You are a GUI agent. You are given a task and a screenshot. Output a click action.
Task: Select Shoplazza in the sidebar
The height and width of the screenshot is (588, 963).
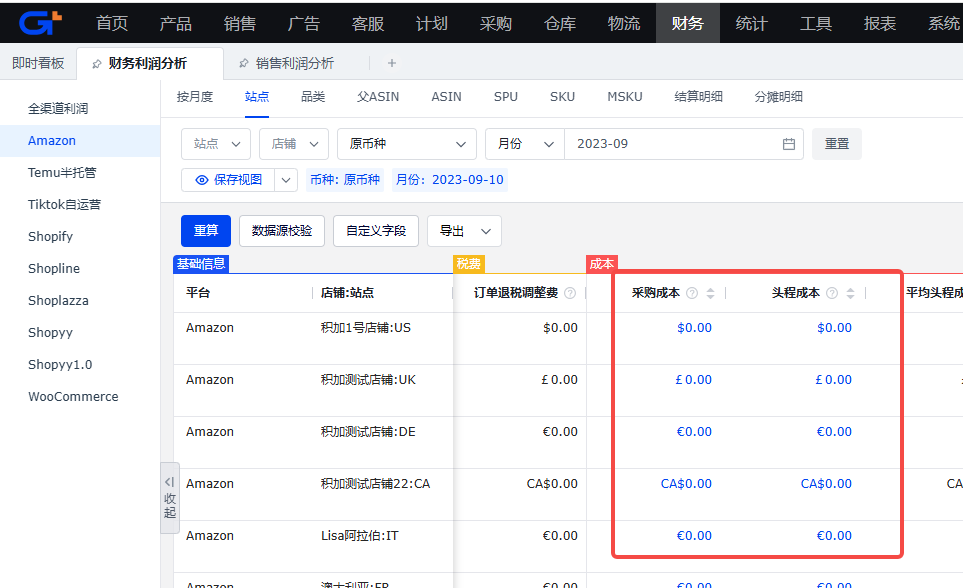(58, 300)
